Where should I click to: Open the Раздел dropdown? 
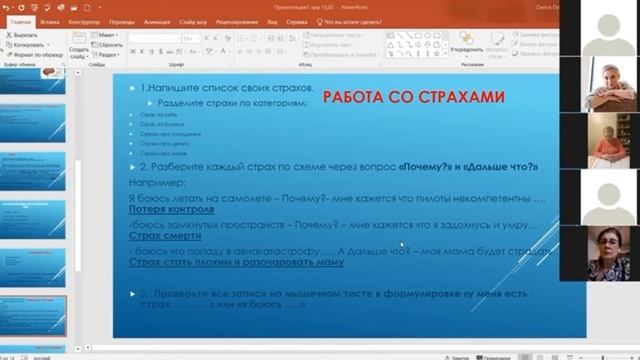(106, 54)
